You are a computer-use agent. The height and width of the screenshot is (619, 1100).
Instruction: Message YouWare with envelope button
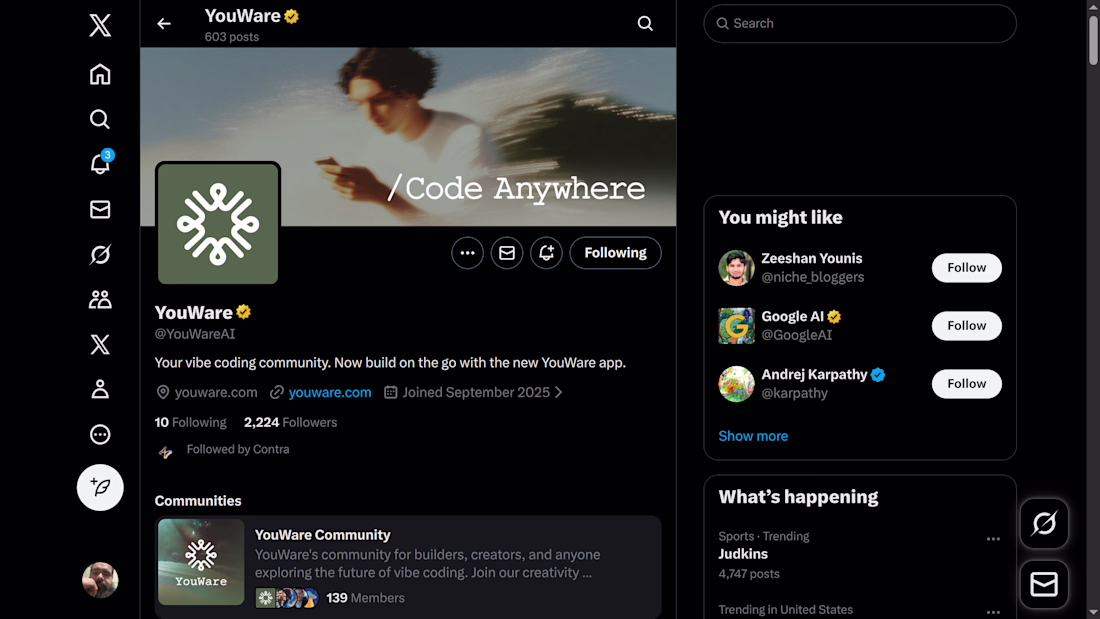[x=507, y=253]
